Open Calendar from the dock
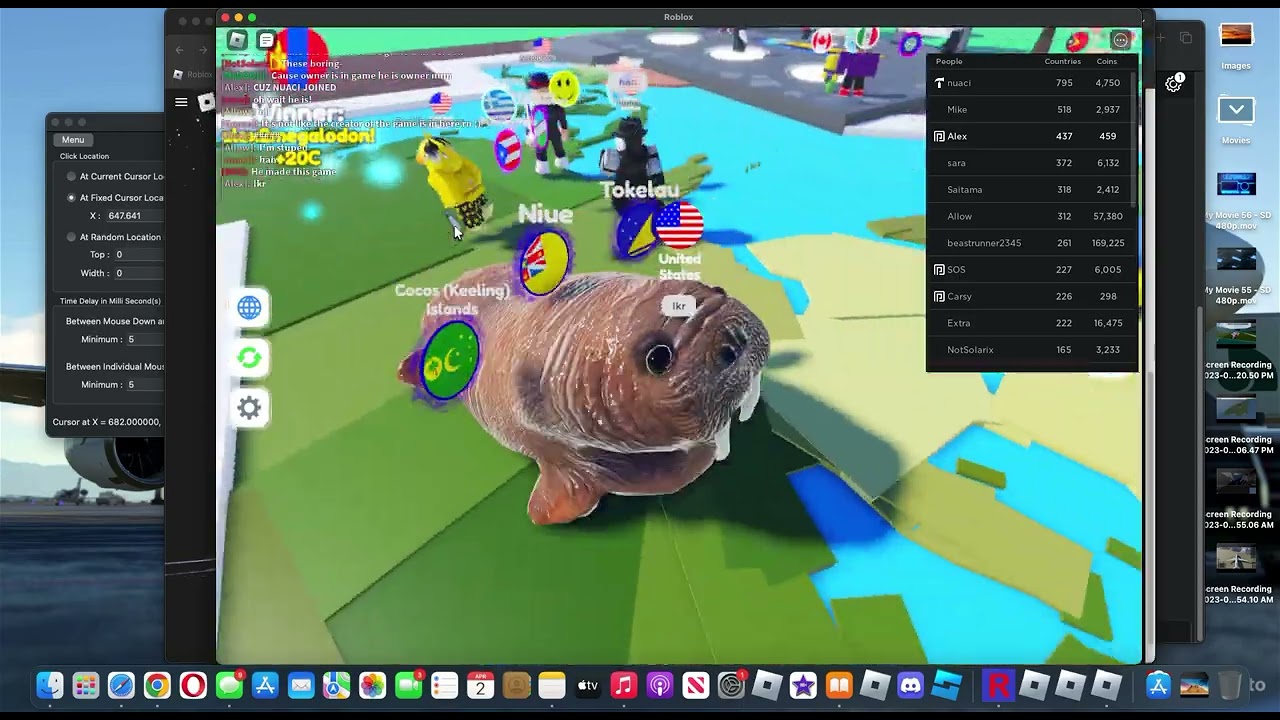This screenshot has width=1280, height=720. [480, 685]
